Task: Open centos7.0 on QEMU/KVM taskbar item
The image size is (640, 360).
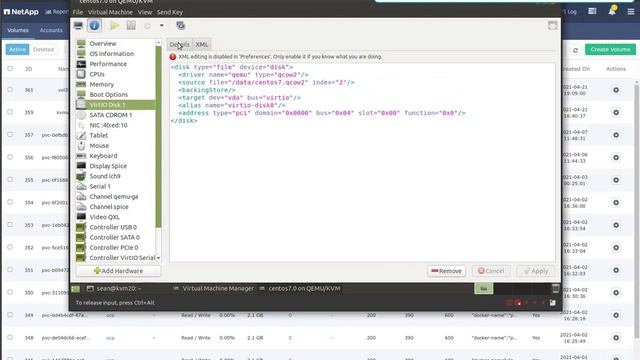Action: click(300, 289)
